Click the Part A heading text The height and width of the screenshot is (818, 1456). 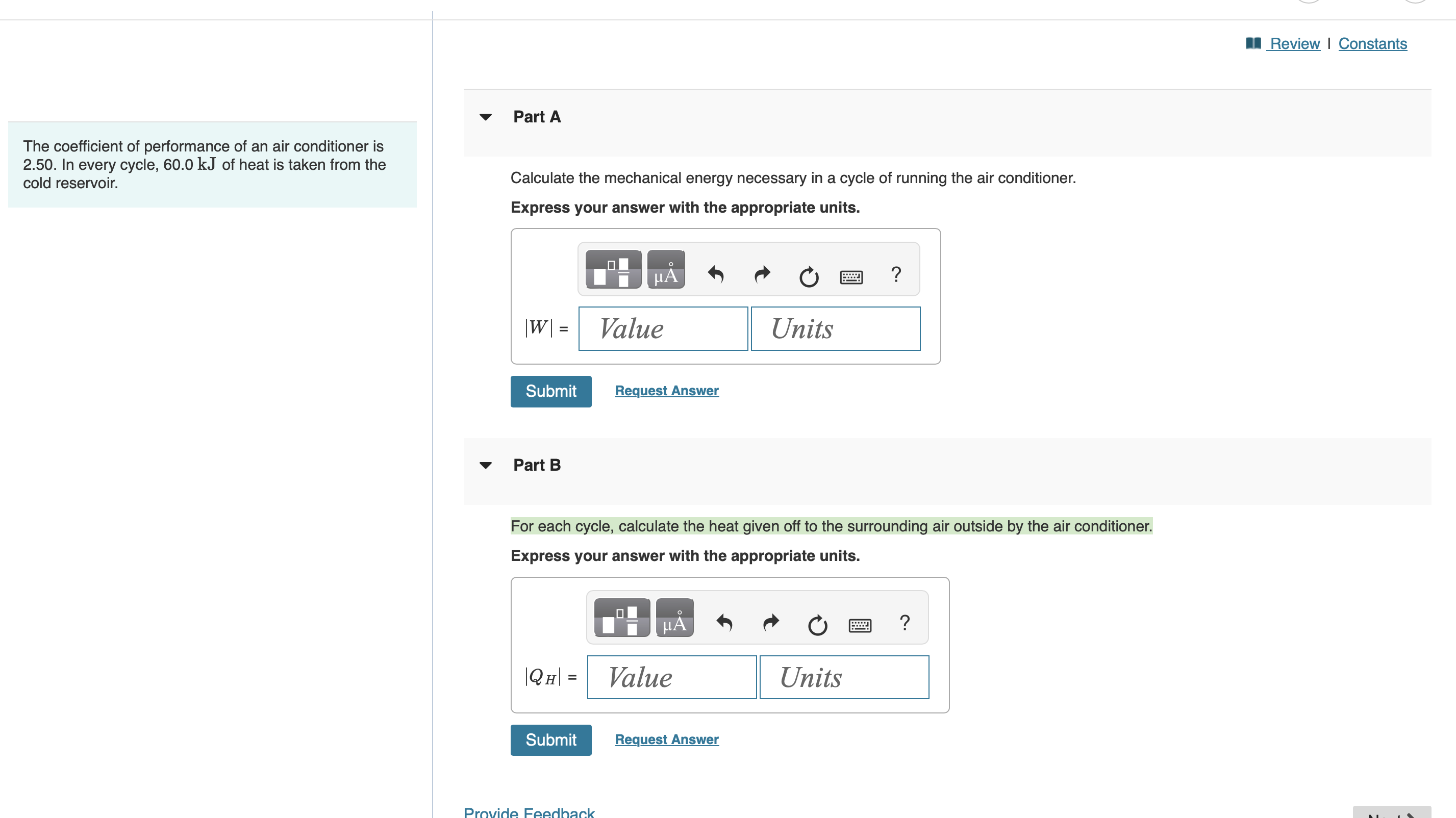pos(537,117)
